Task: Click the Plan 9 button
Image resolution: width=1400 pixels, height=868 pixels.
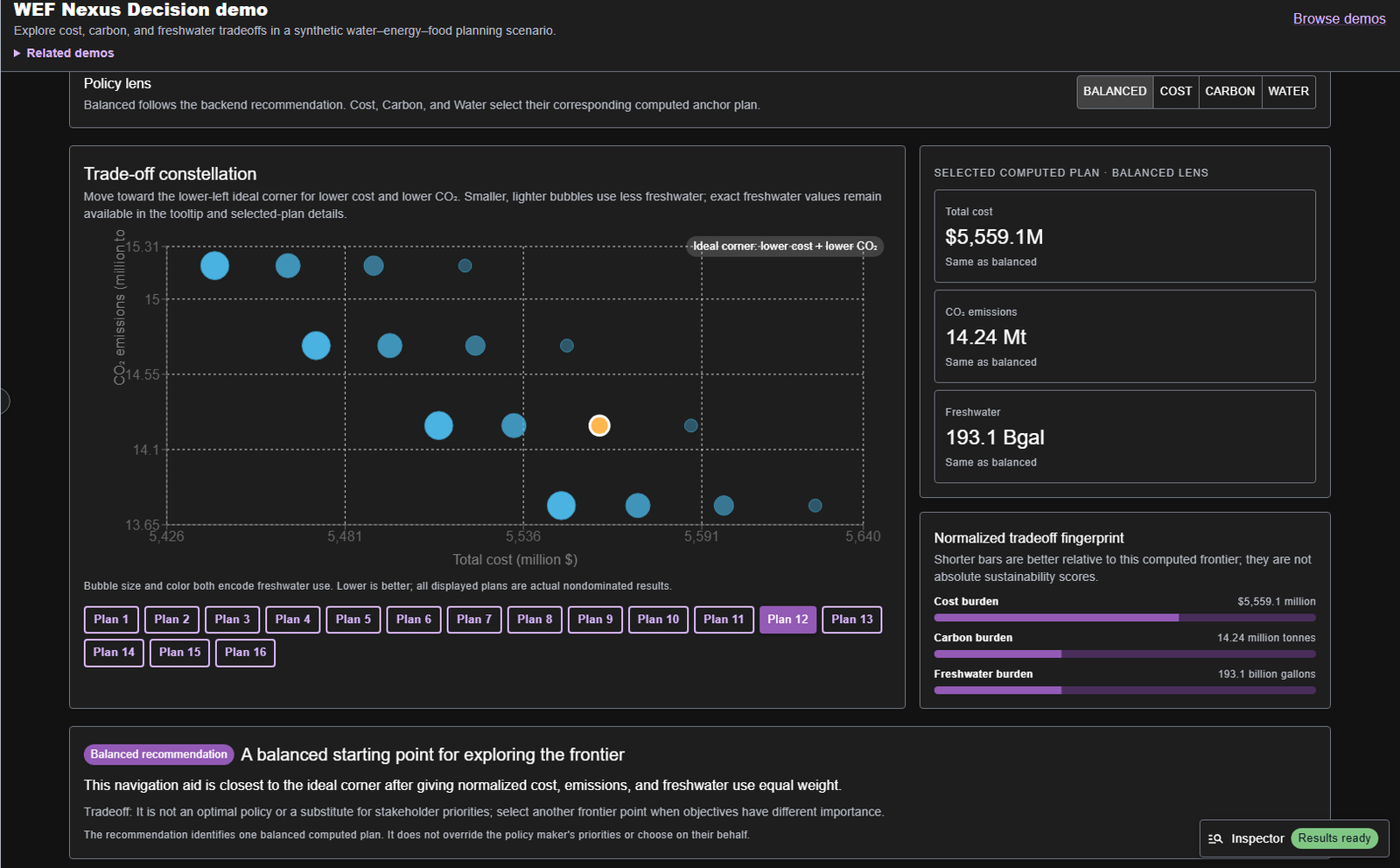Action: pos(595,619)
